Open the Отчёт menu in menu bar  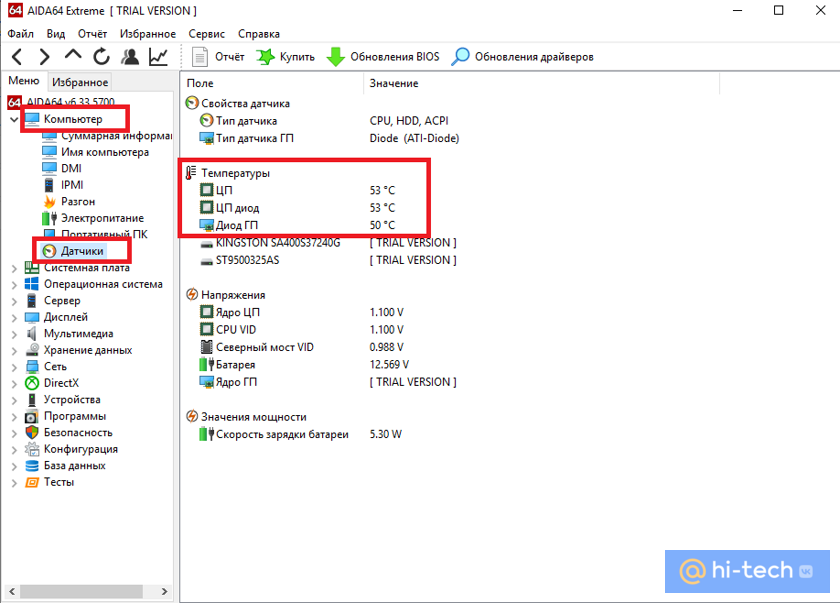[x=92, y=34]
